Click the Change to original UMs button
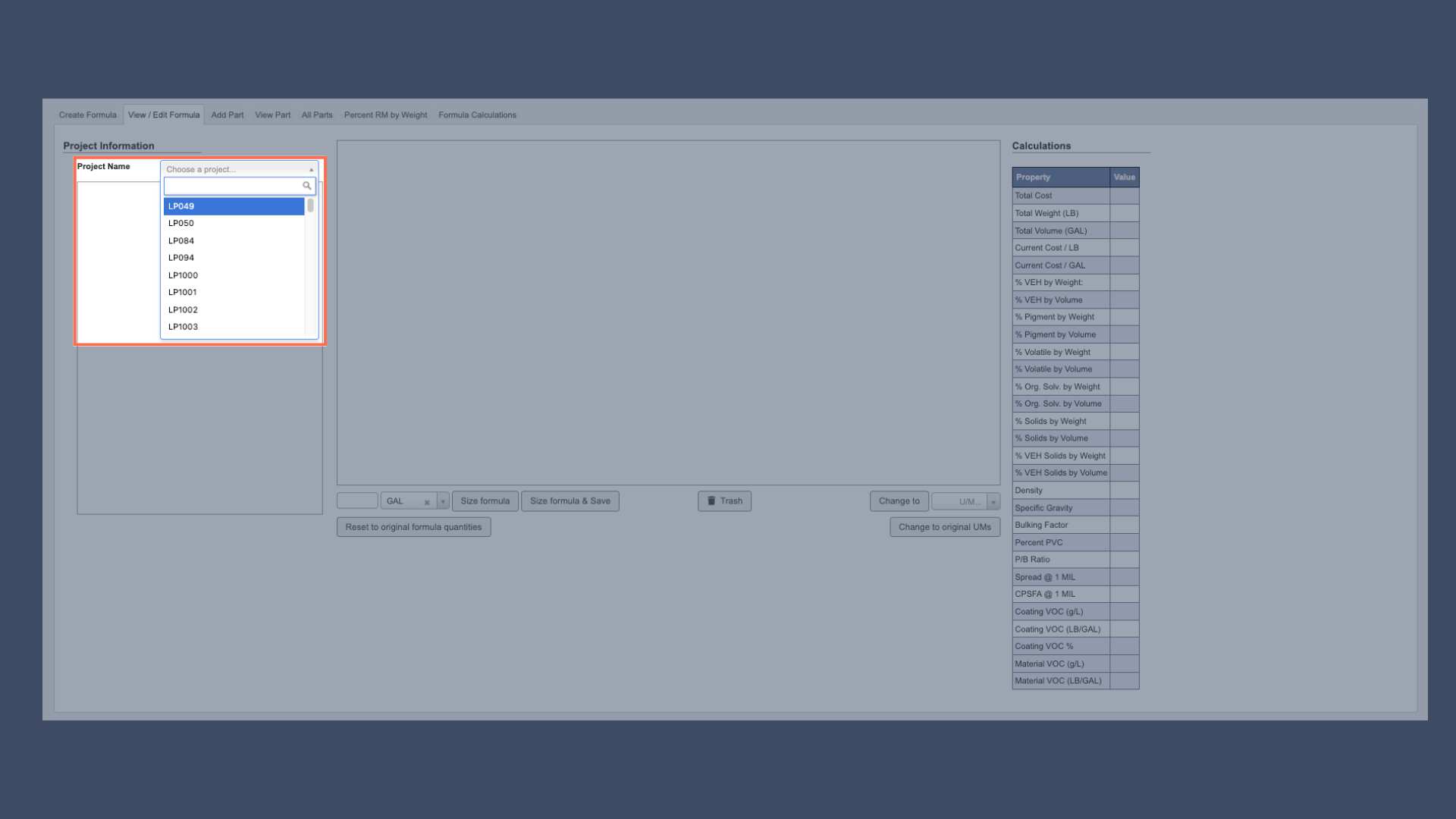The height and width of the screenshot is (819, 1456). click(x=945, y=526)
